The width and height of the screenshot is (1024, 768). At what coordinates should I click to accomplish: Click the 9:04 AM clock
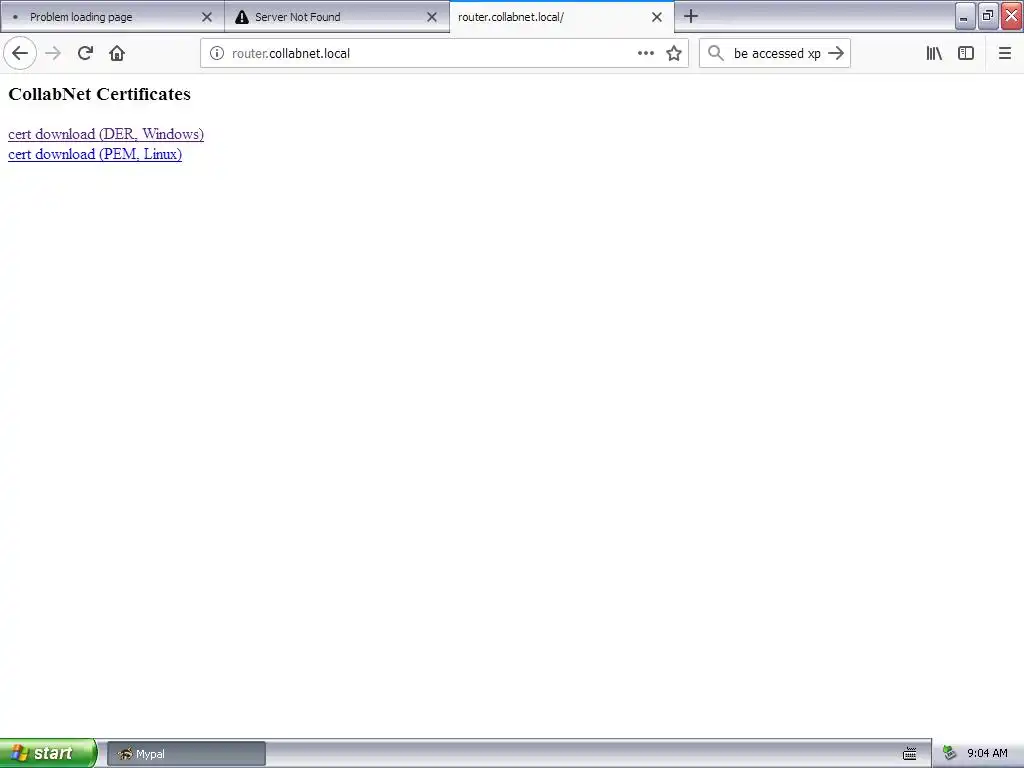[x=987, y=754]
